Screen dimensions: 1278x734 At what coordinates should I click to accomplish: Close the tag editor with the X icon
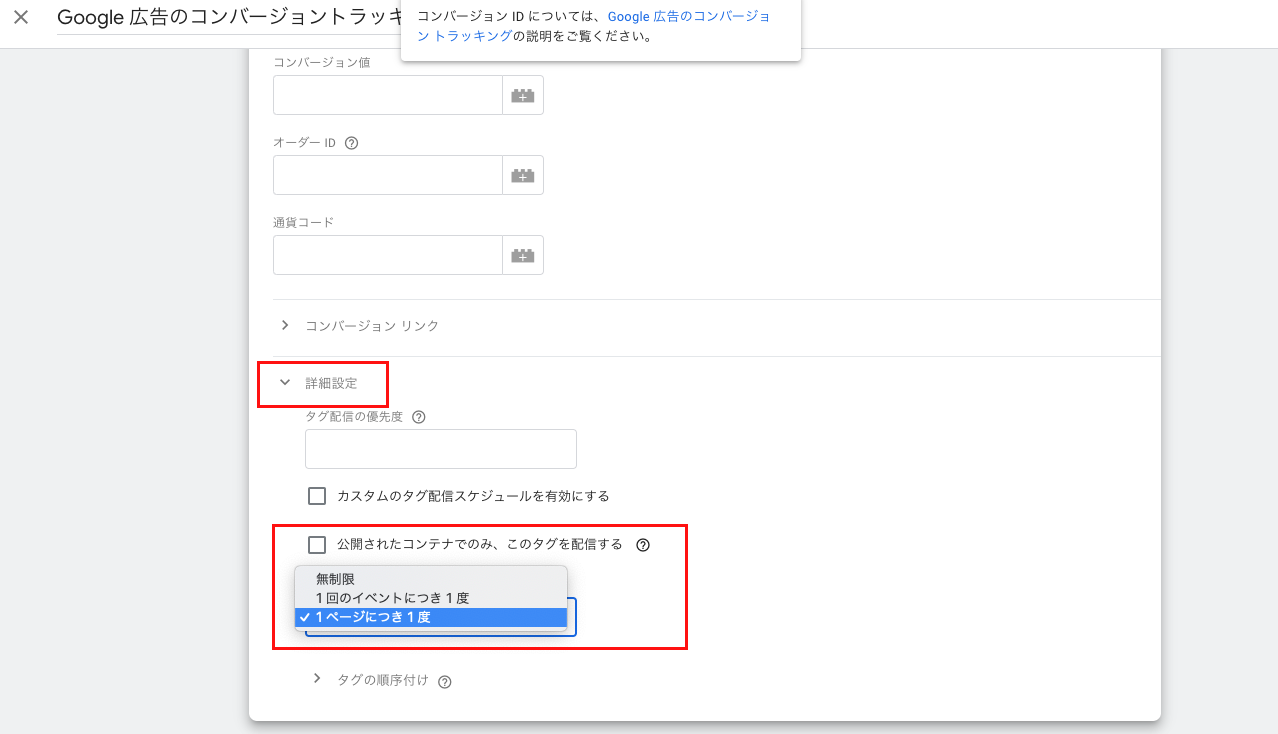(x=21, y=17)
